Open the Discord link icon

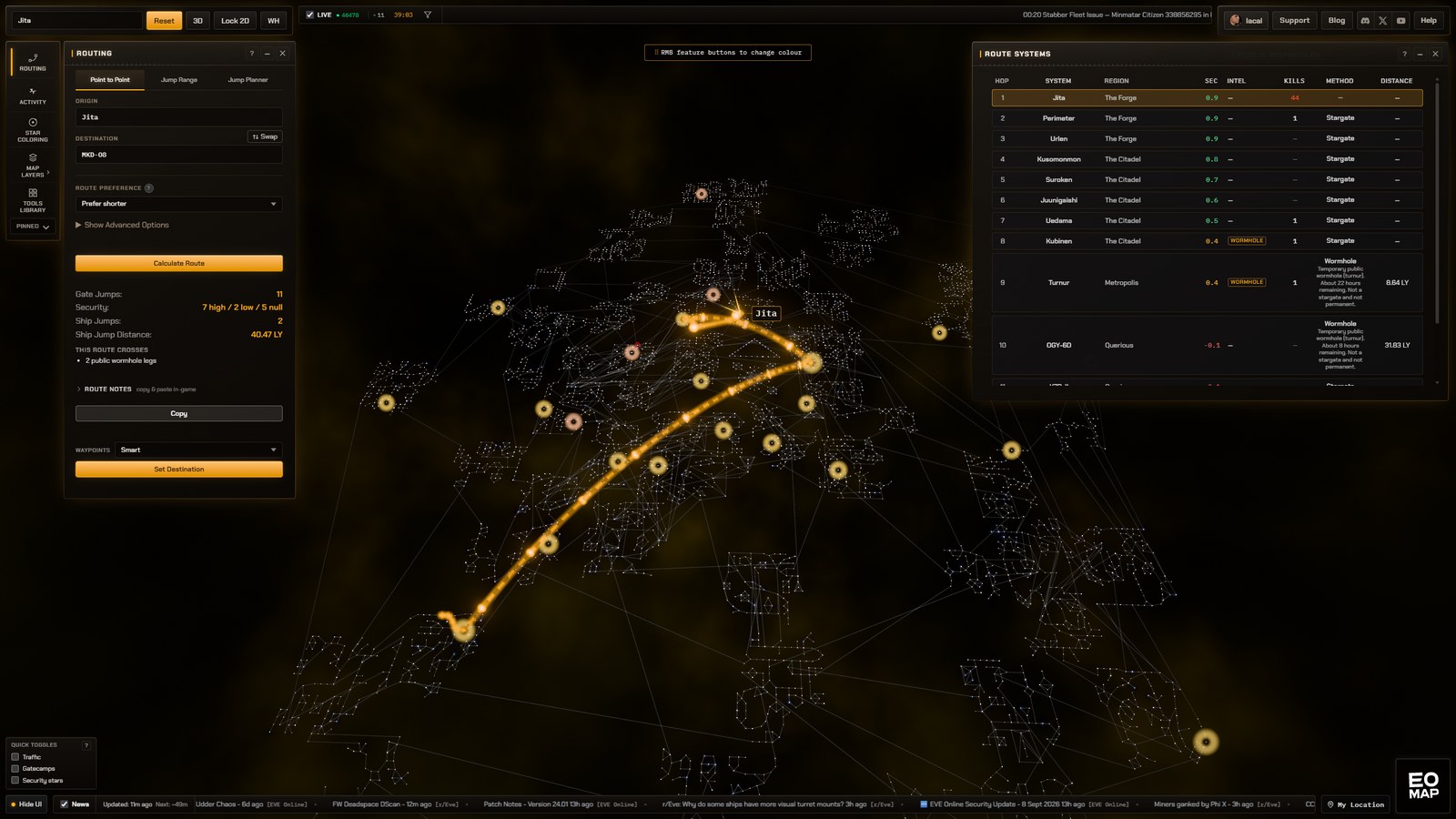(1364, 20)
